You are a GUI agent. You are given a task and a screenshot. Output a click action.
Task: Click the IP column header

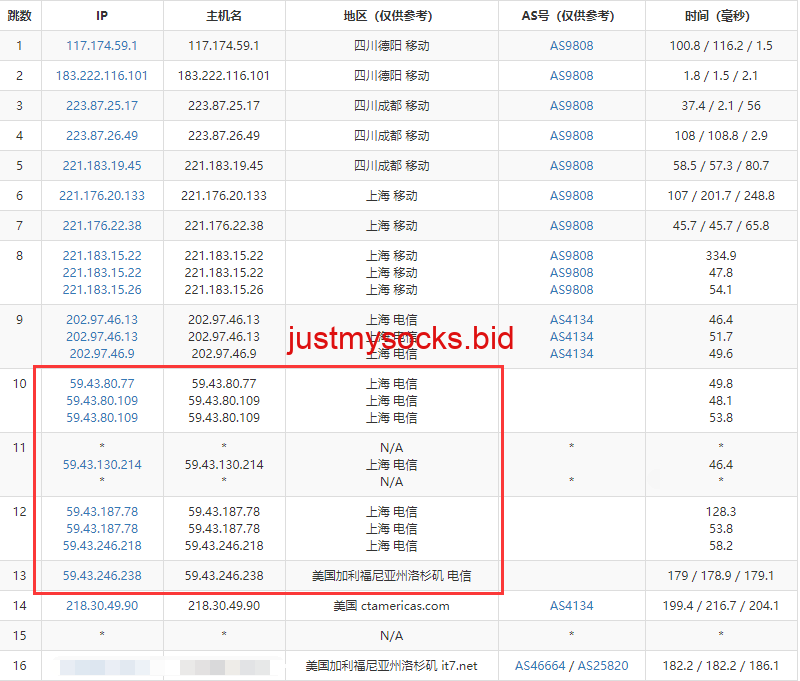(102, 16)
